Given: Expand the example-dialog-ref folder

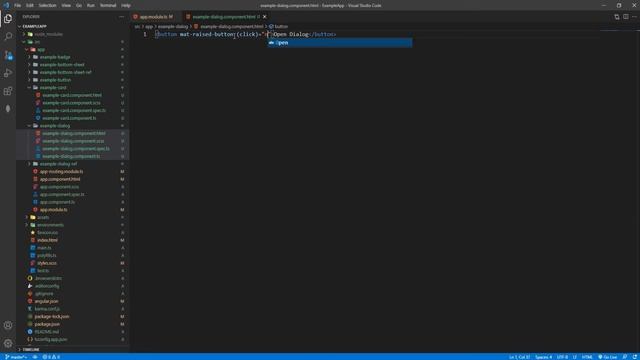Looking at the screenshot, I should (58, 164).
